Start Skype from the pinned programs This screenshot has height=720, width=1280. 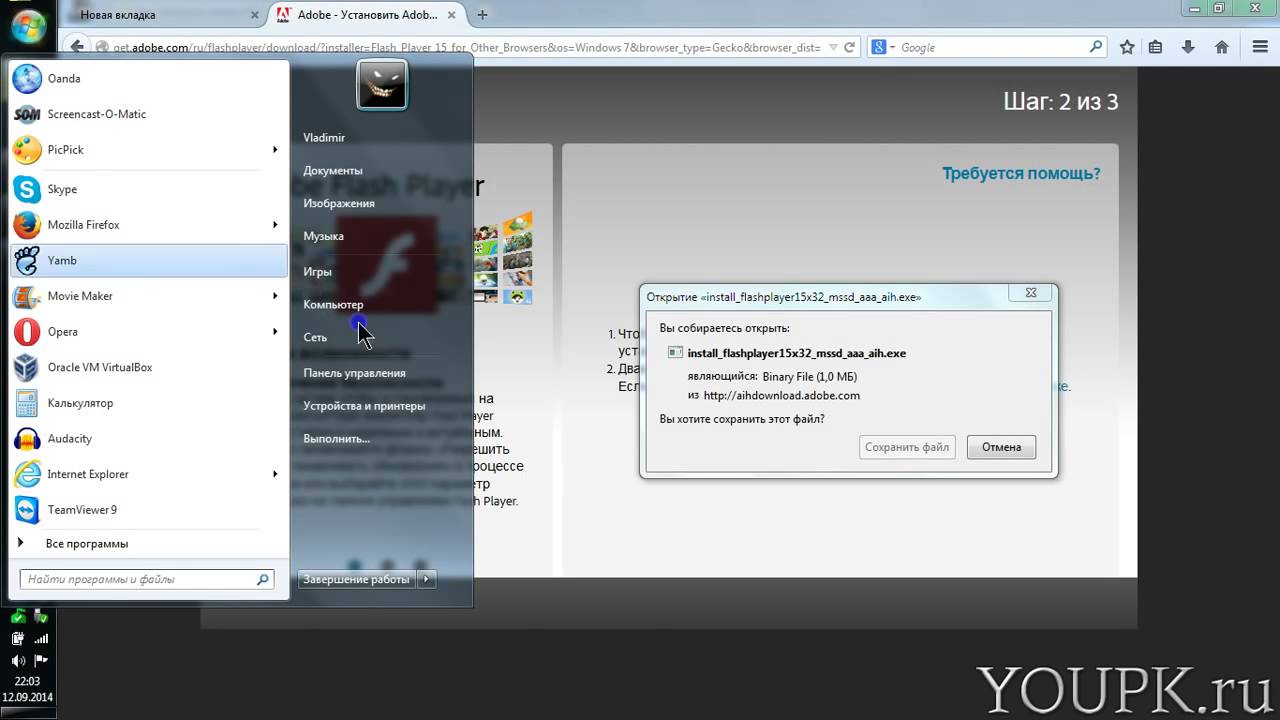pos(149,189)
